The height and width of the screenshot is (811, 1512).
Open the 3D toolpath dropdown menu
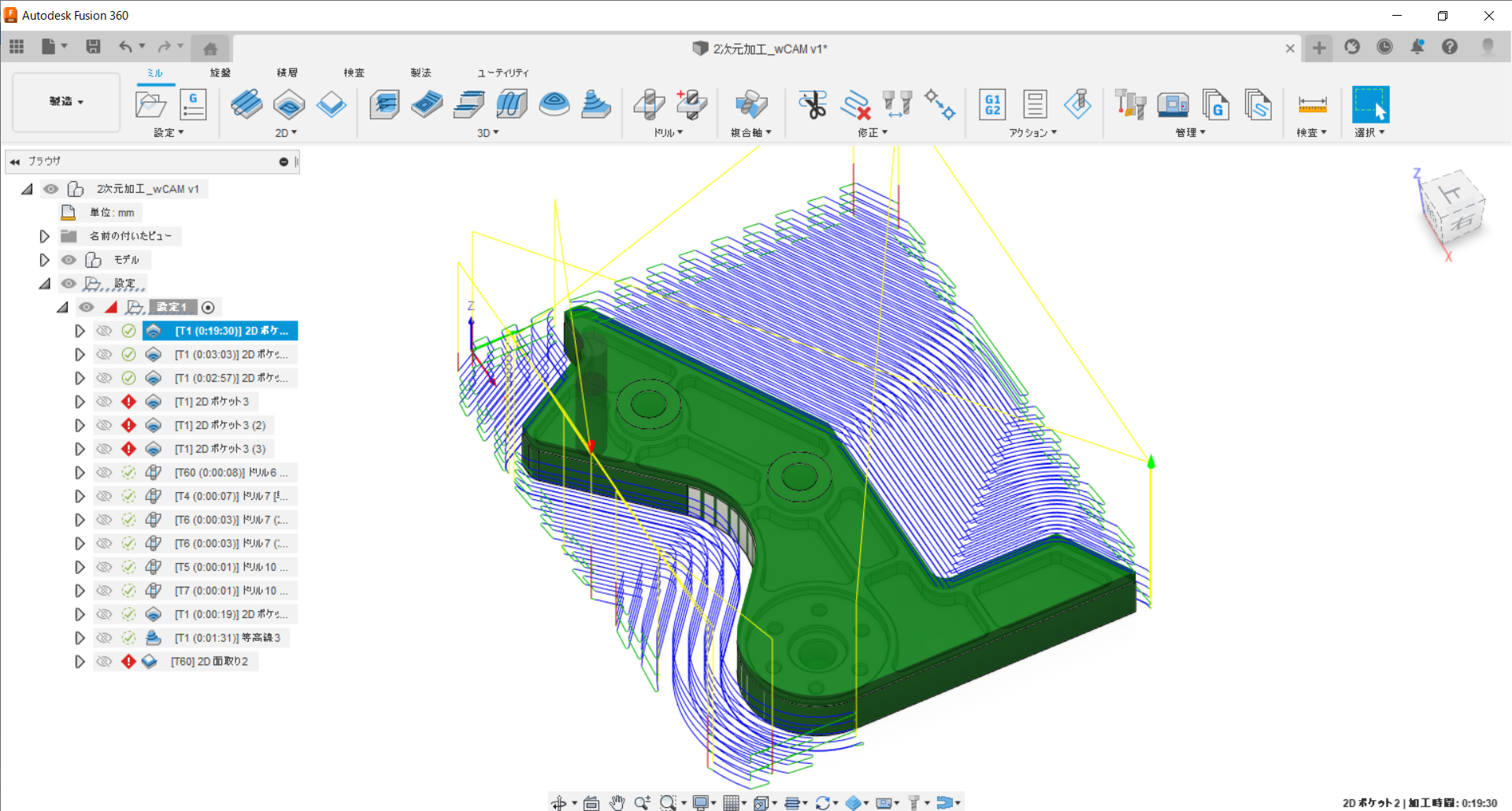pyautogui.click(x=487, y=133)
